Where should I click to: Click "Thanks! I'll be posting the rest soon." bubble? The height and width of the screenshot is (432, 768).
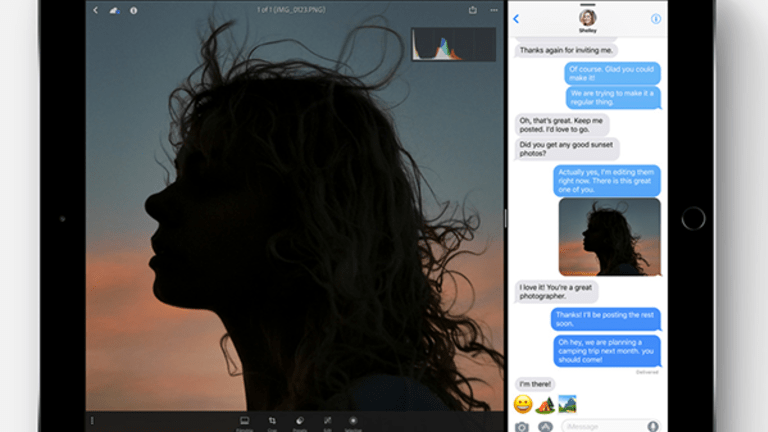pos(605,319)
